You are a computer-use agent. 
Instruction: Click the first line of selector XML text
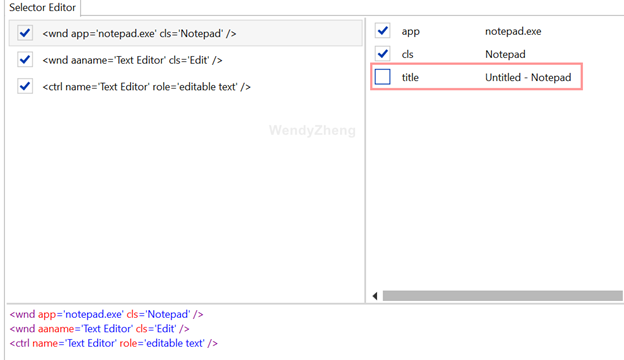pyautogui.click(x=106, y=314)
